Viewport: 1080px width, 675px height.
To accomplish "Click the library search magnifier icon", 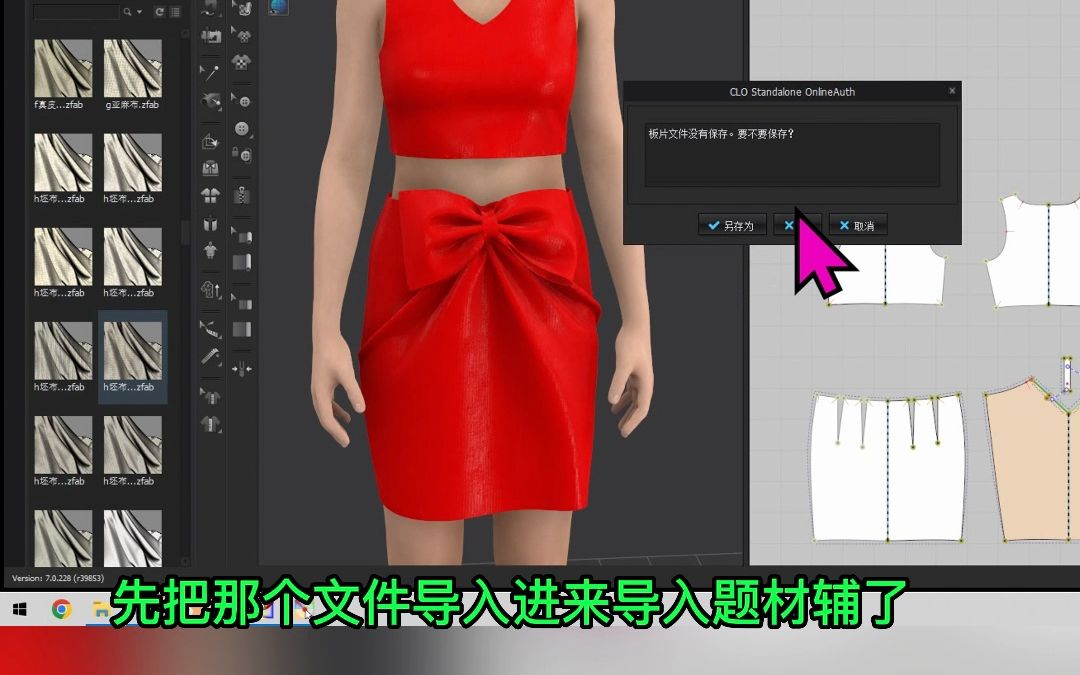I will point(127,12).
